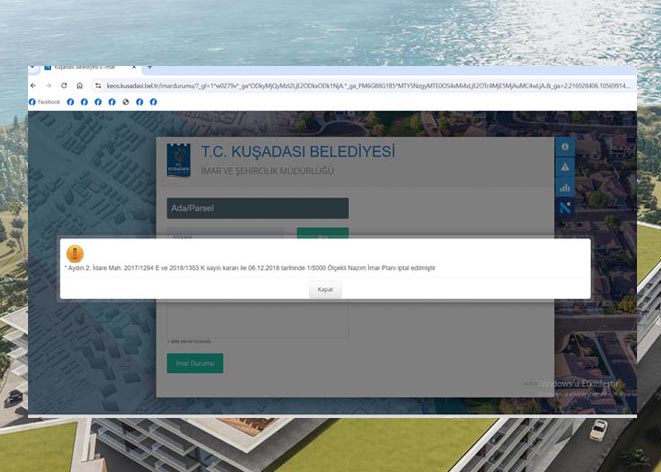The width and height of the screenshot is (661, 472).
Task: Click the bottom N-shaped icon in right sidebar
Action: coord(564,207)
